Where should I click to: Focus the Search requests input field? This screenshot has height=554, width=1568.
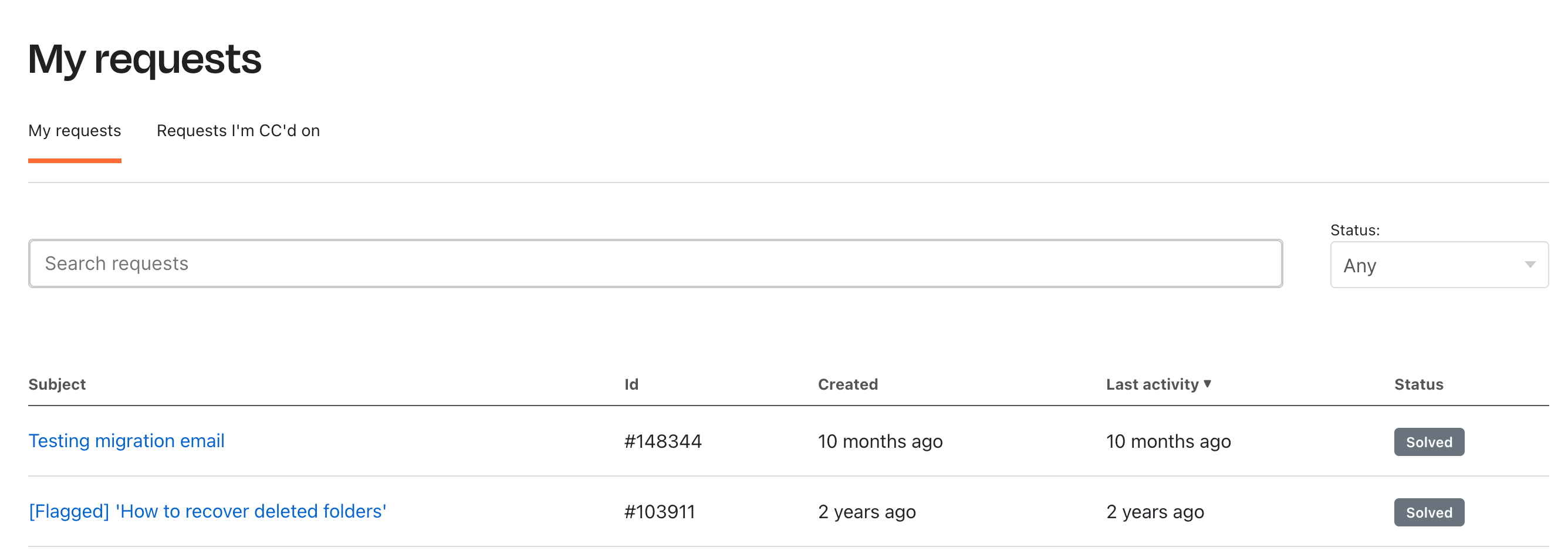click(655, 264)
